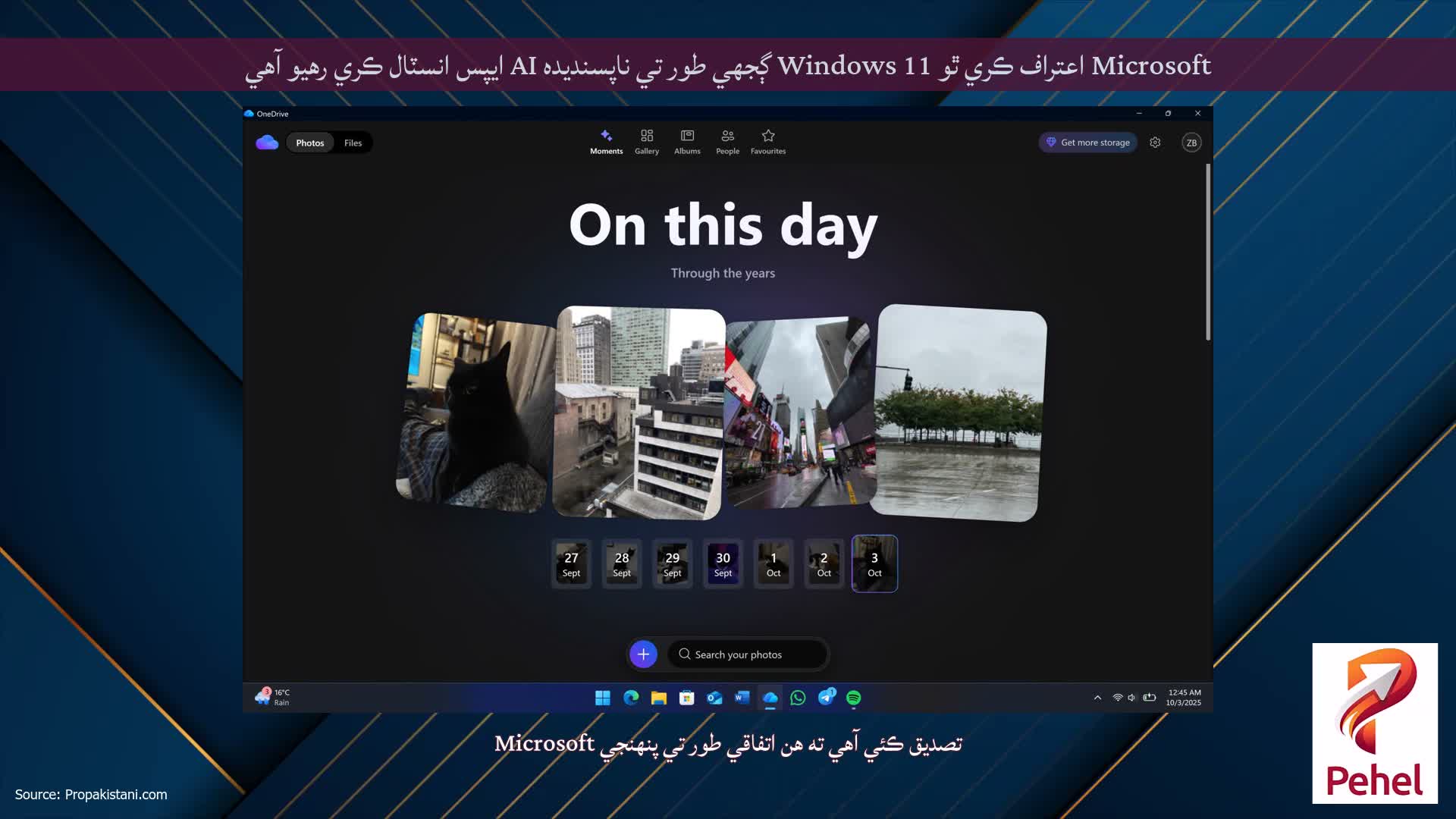The height and width of the screenshot is (819, 1456).
Task: Click OneDrive icon in taskbar
Action: [x=770, y=698]
